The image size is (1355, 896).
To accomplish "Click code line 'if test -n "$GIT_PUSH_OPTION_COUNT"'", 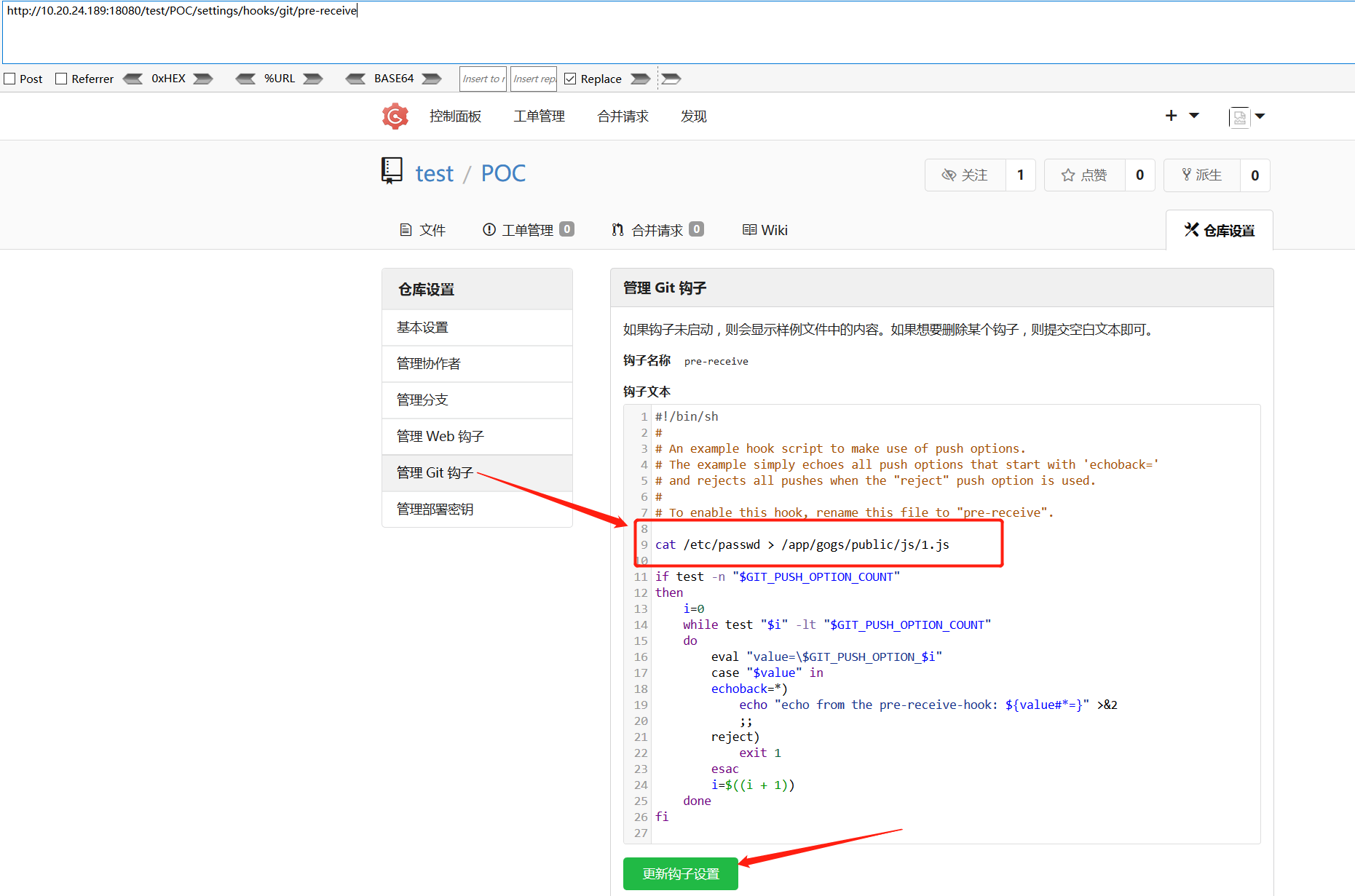I will point(778,576).
